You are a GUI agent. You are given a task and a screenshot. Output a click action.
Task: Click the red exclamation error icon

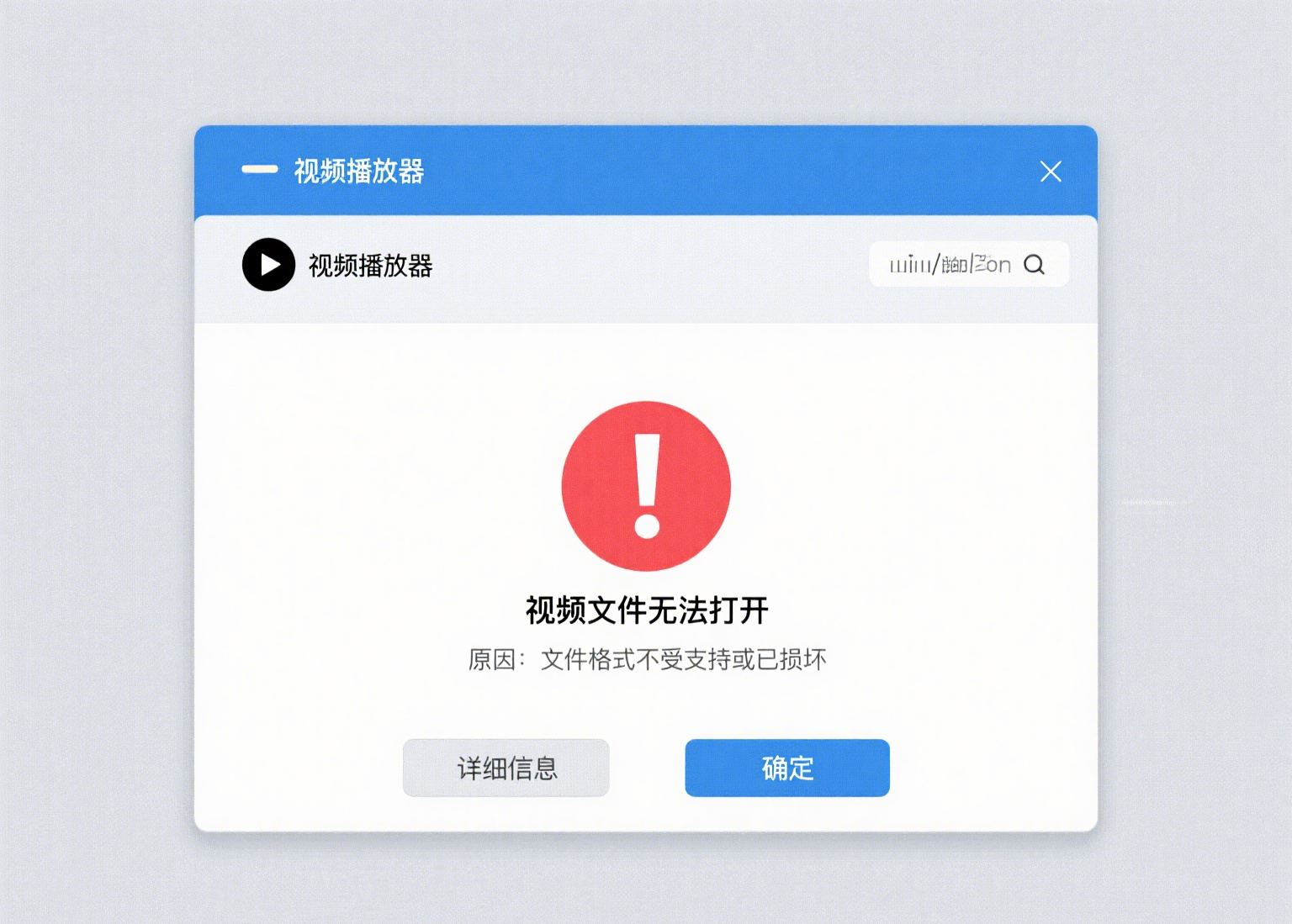pyautogui.click(x=646, y=486)
